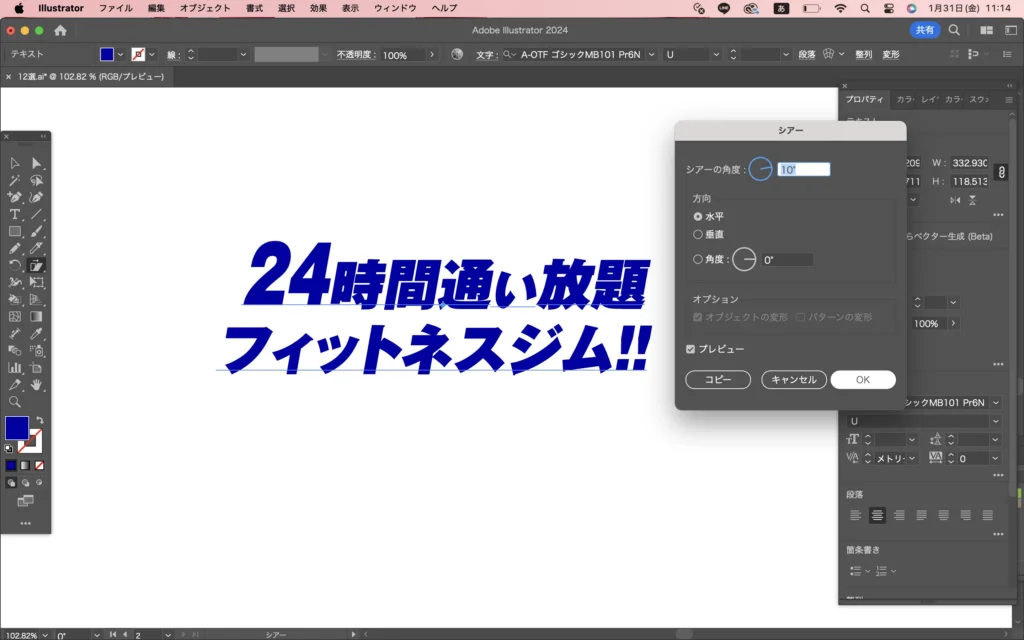Click the OK button in シアー dialog
Image resolution: width=1024 pixels, height=640 pixels.
pos(862,380)
